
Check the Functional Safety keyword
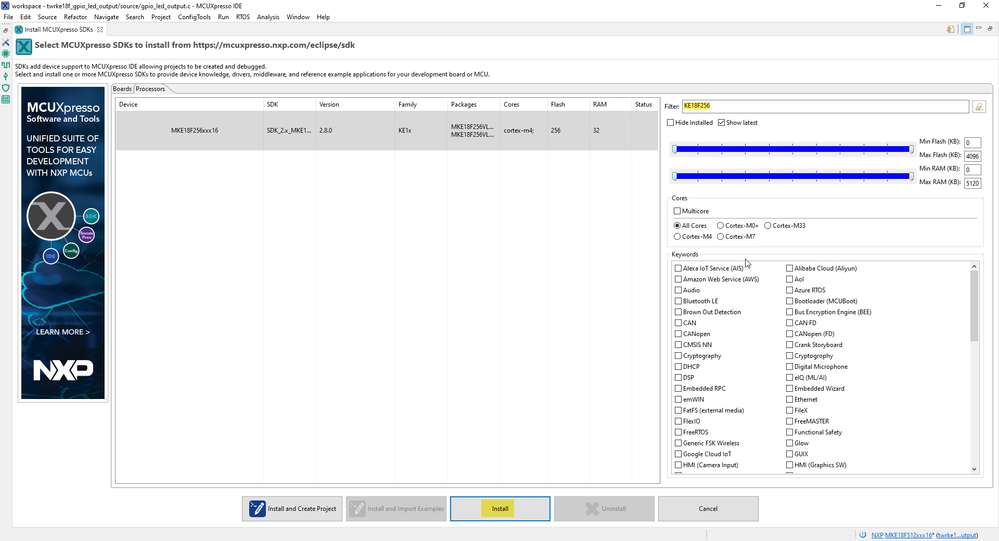coord(789,432)
